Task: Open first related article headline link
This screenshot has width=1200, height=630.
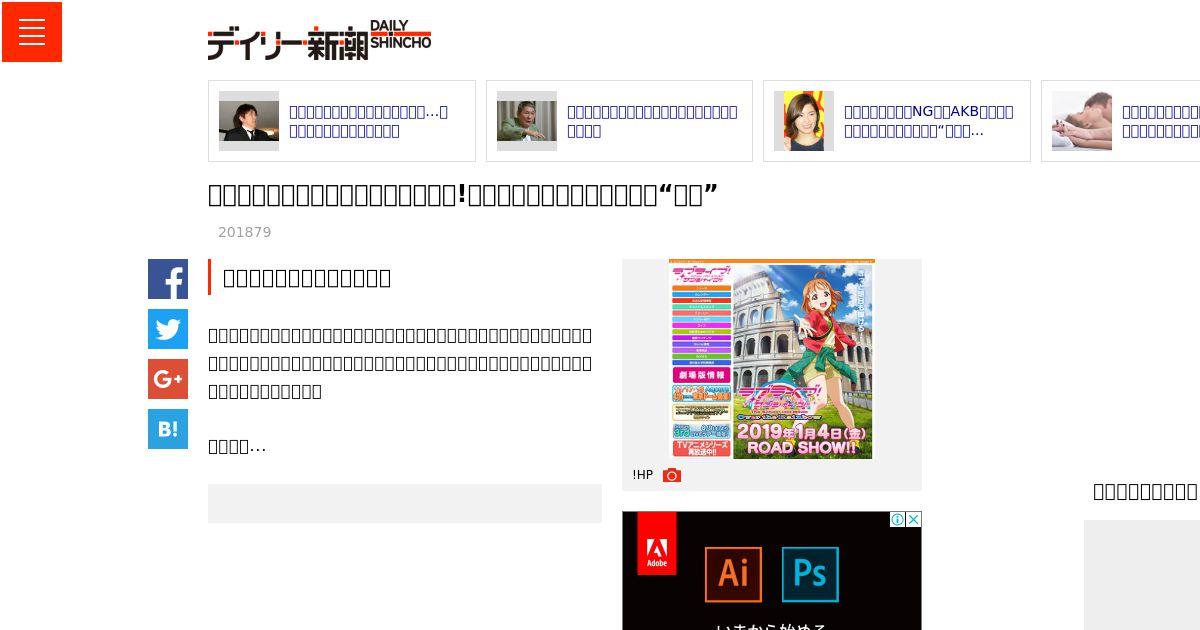Action: 369,121
